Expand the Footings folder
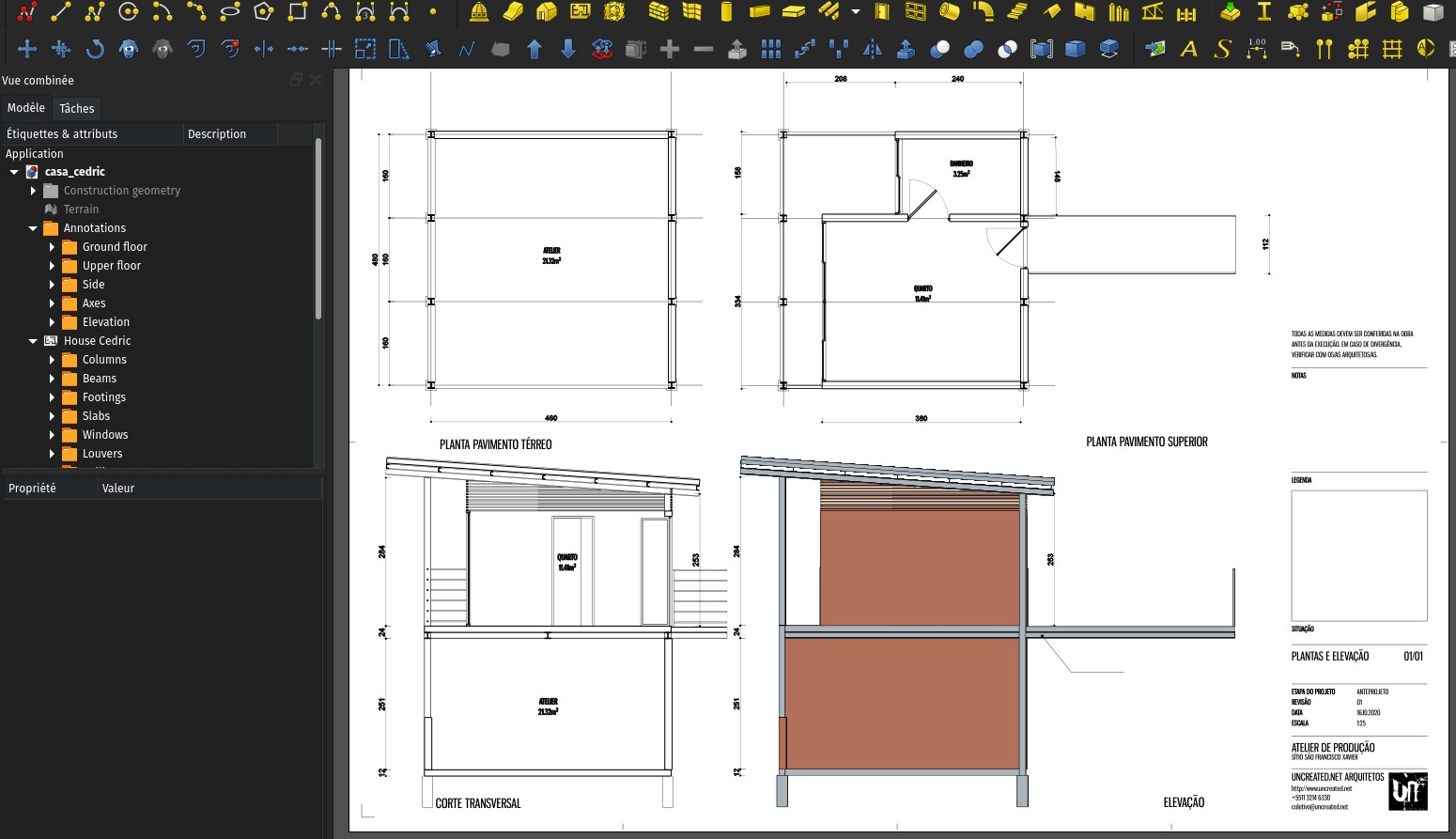This screenshot has height=839, width=1456. tap(52, 397)
